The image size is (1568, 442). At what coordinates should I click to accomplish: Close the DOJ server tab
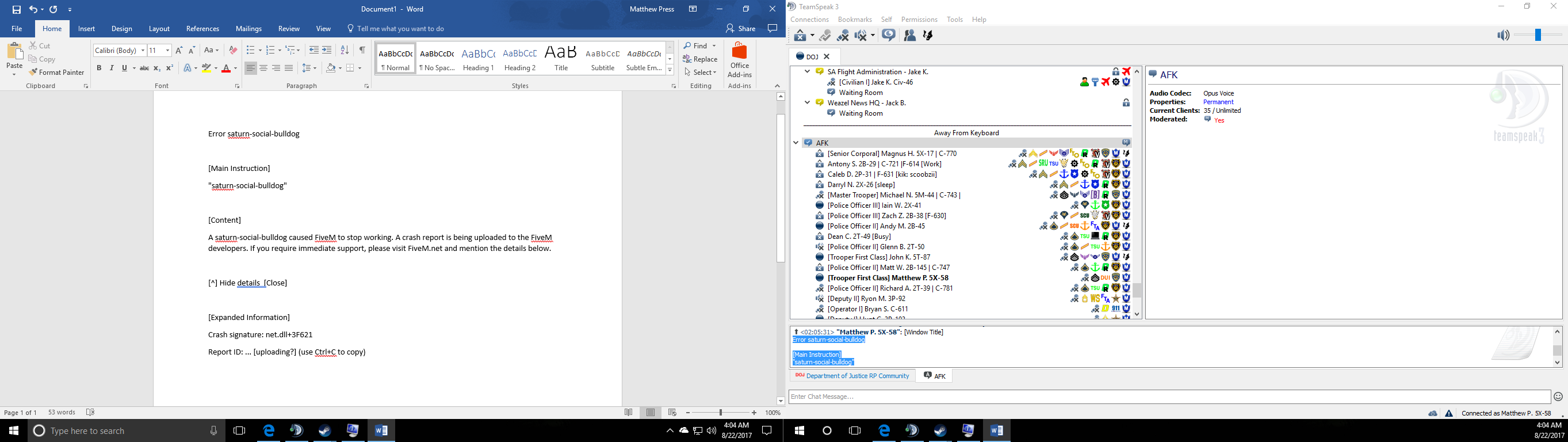click(827, 56)
